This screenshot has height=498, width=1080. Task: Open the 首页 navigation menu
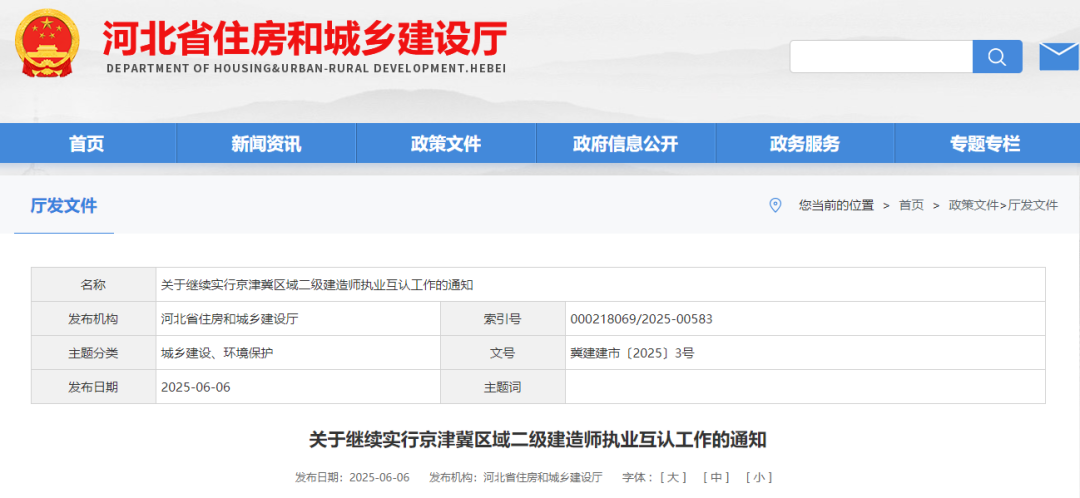[x=87, y=143]
